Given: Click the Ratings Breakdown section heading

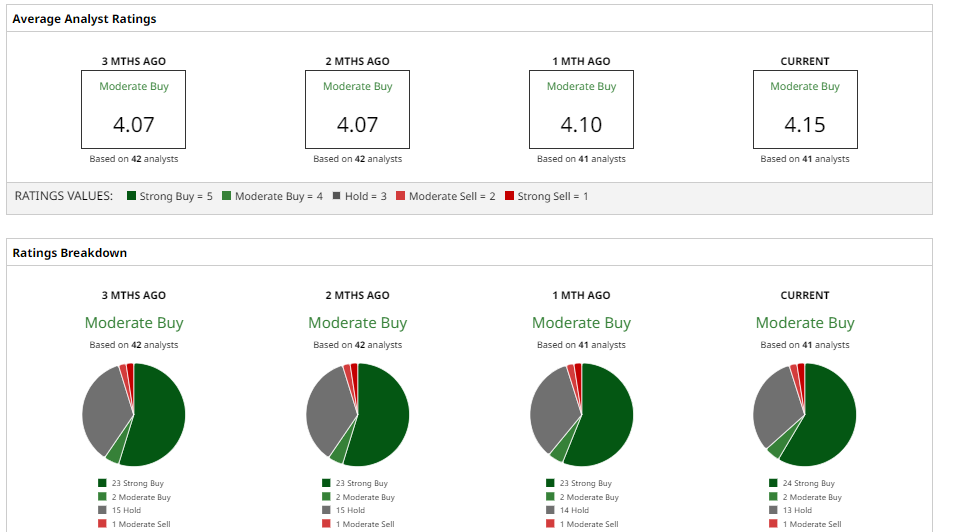Looking at the screenshot, I should [70, 253].
